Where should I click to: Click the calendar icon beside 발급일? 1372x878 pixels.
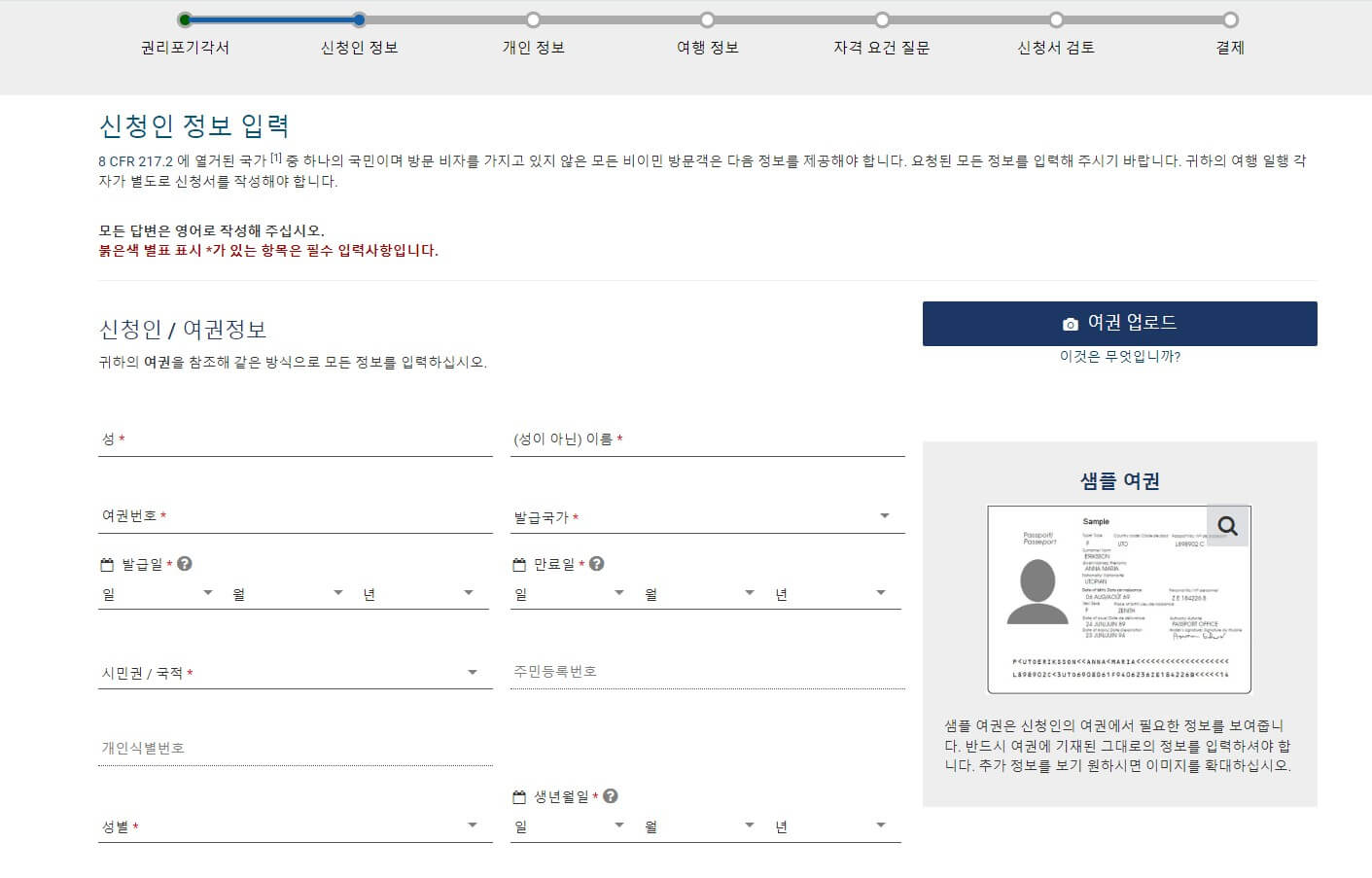pyautogui.click(x=105, y=563)
